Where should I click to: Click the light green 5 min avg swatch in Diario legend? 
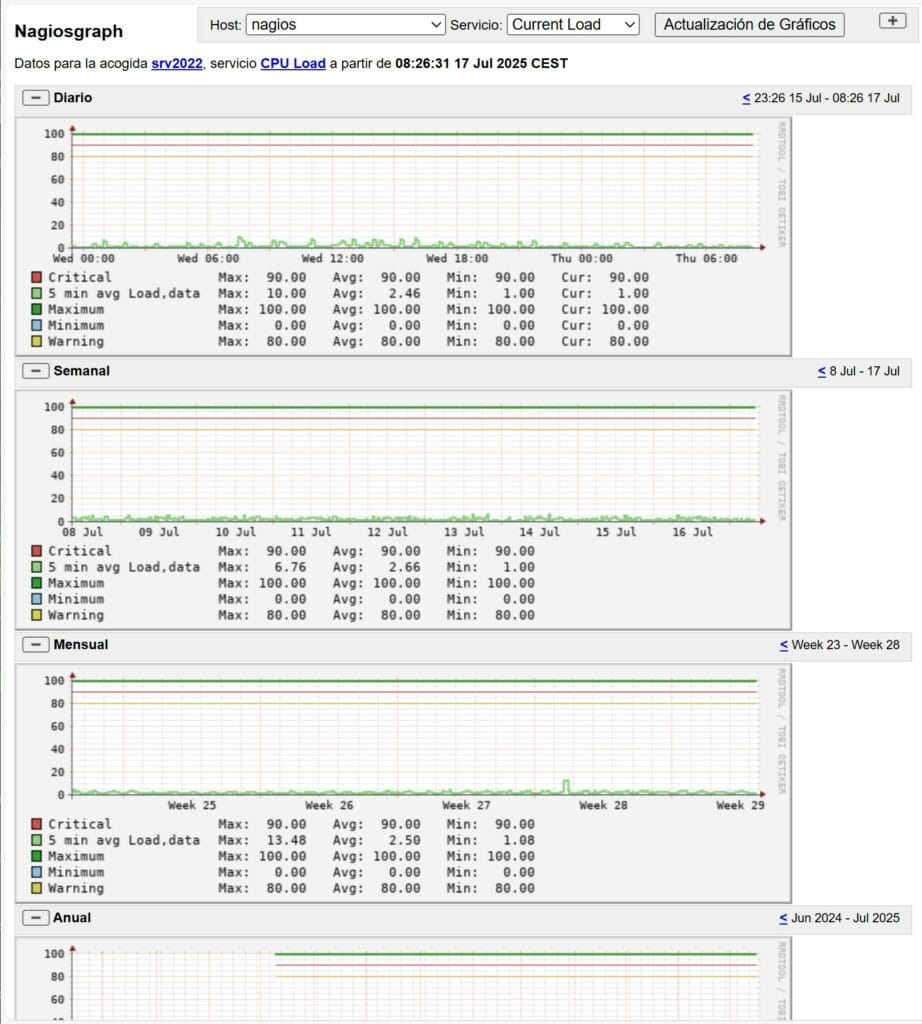[37, 293]
